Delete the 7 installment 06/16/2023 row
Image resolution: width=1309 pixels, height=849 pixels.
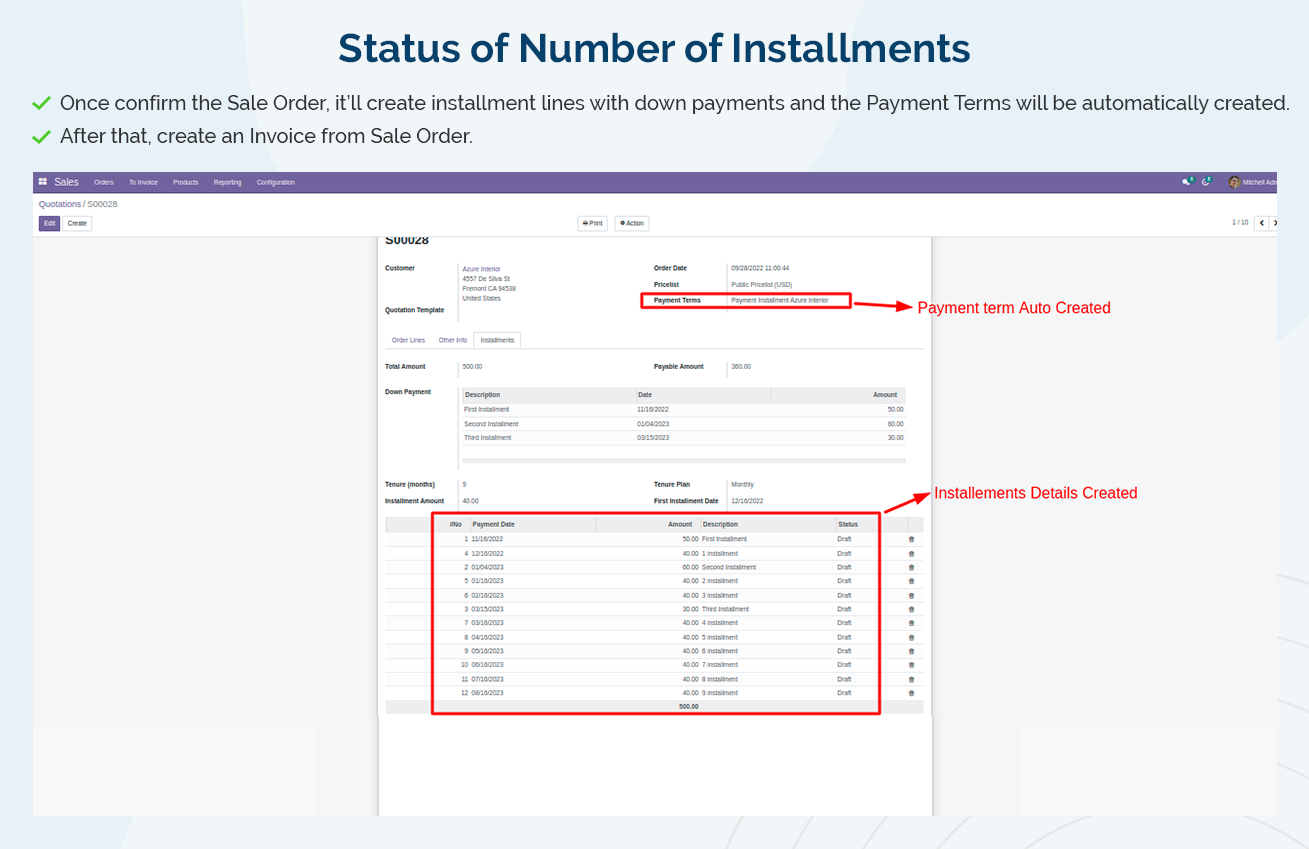911,665
